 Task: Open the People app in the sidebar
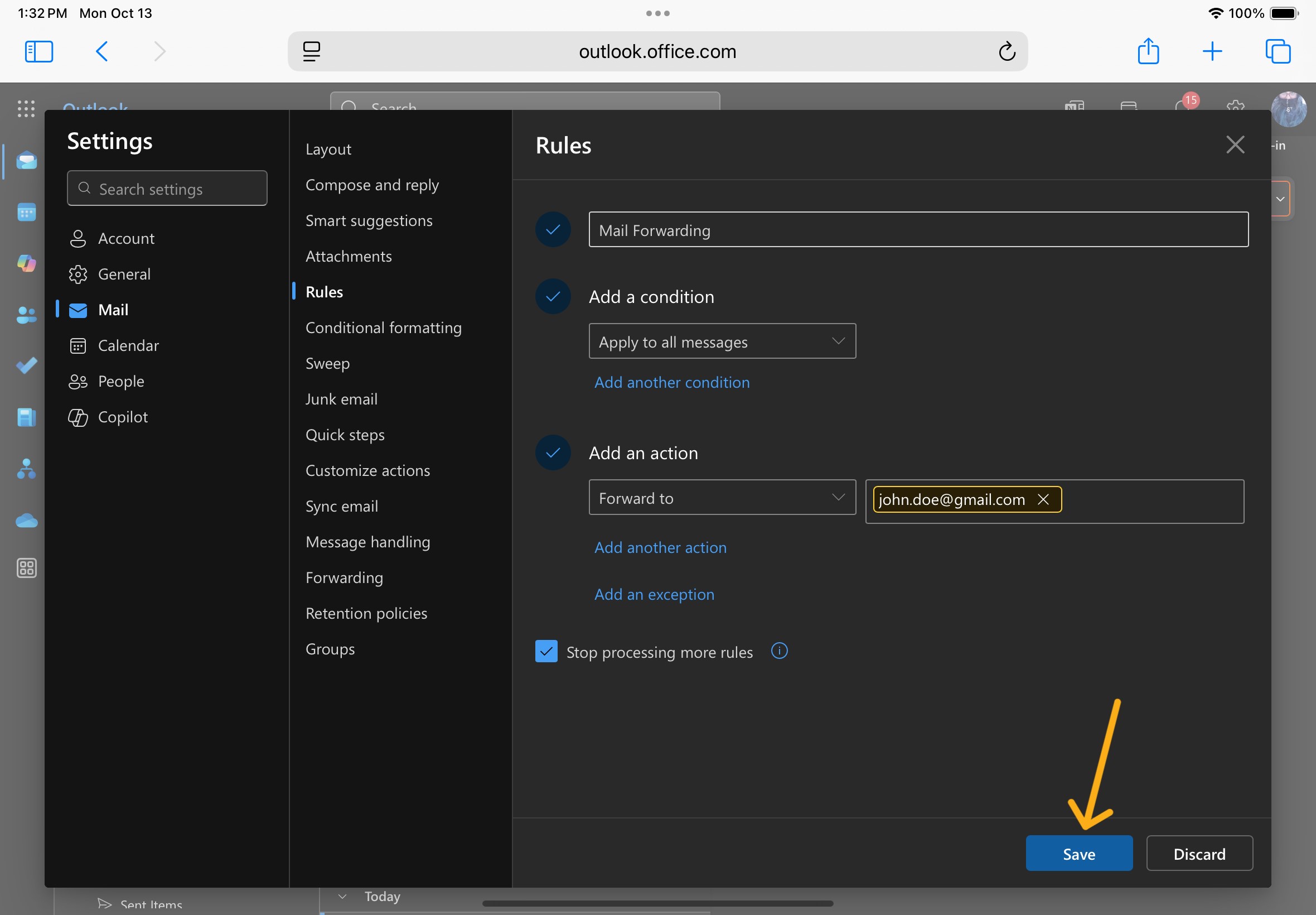(x=26, y=315)
